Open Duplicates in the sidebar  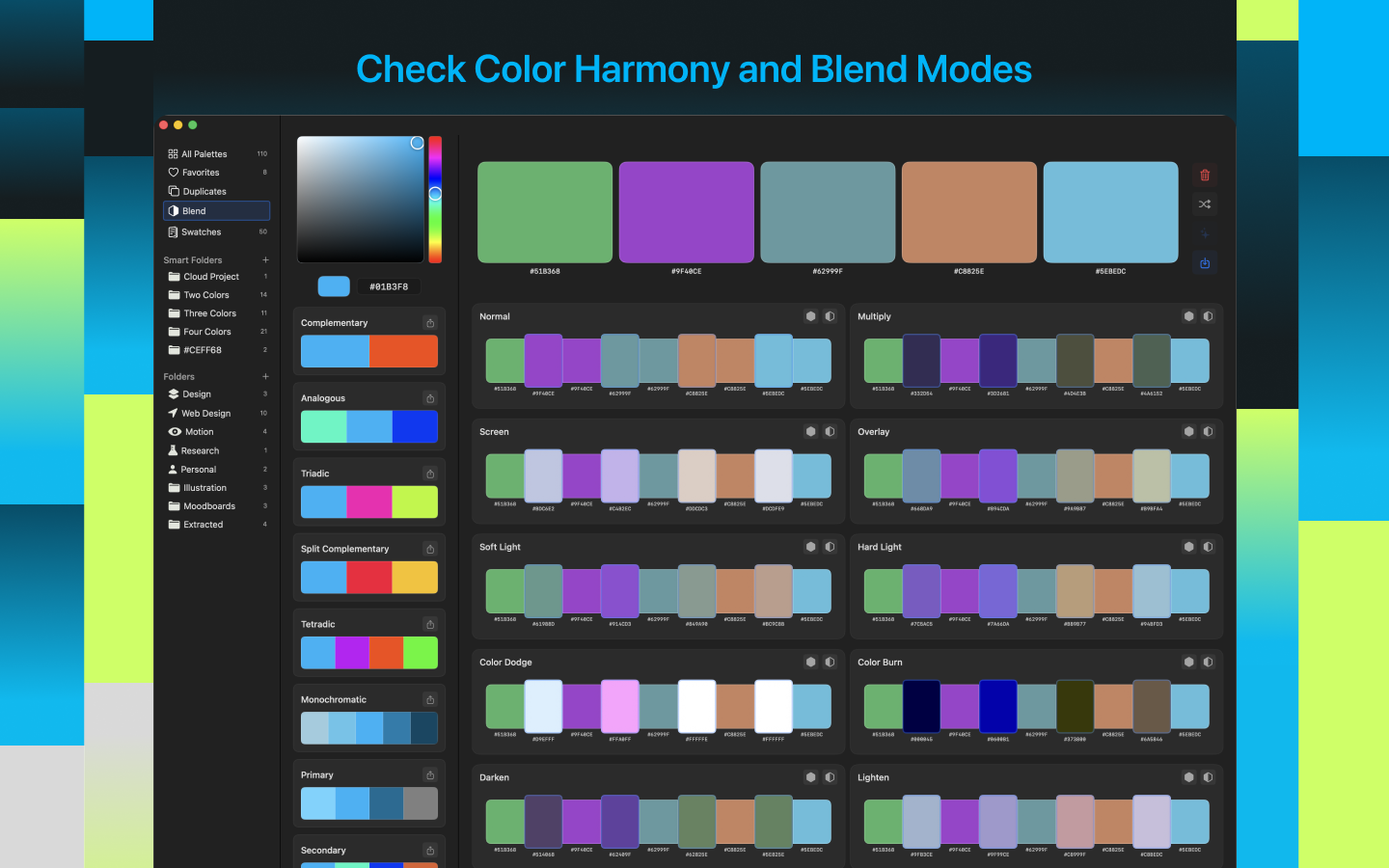(x=204, y=191)
